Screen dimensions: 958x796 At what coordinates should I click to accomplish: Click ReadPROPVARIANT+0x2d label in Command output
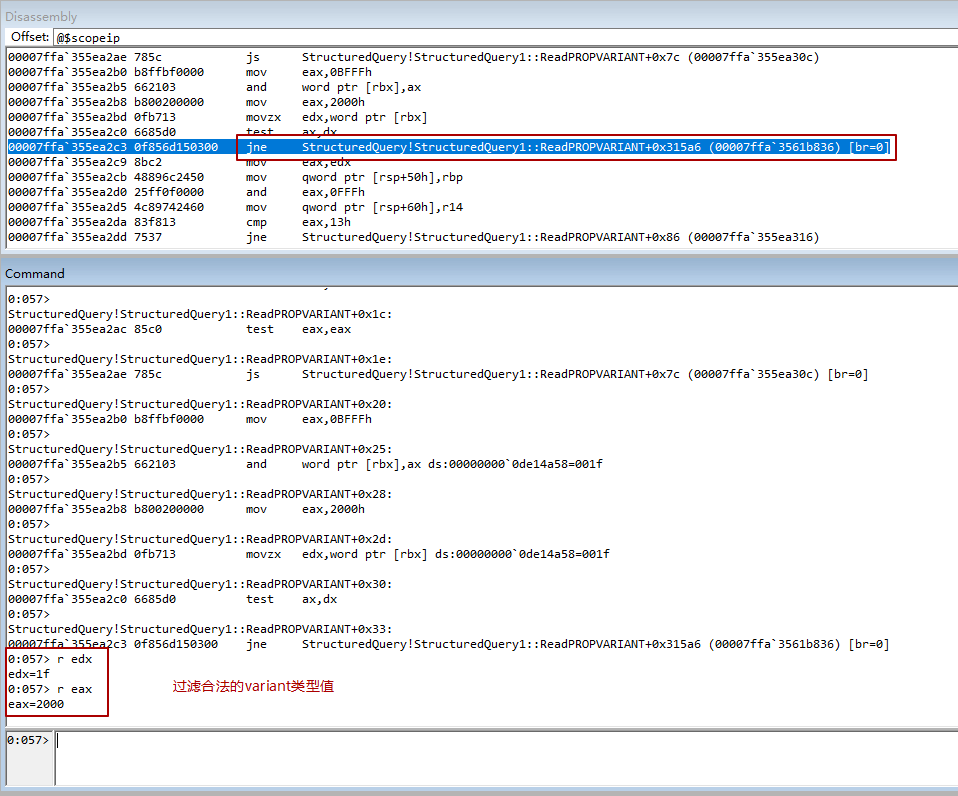click(200, 539)
